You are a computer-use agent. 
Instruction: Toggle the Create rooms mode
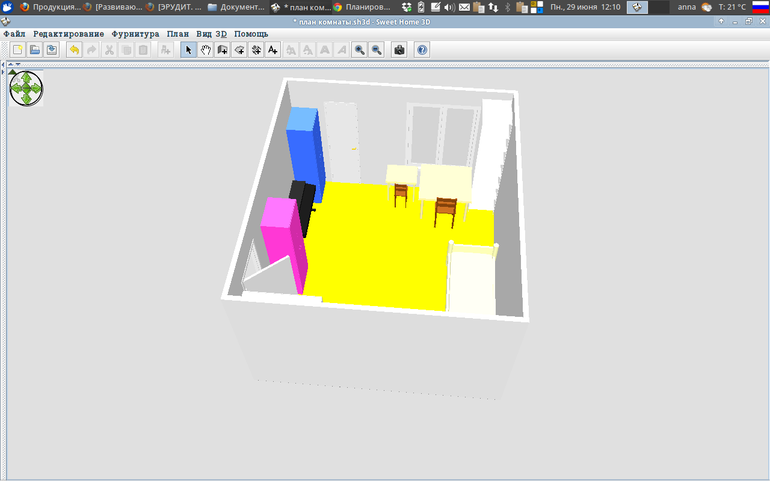[x=239, y=50]
